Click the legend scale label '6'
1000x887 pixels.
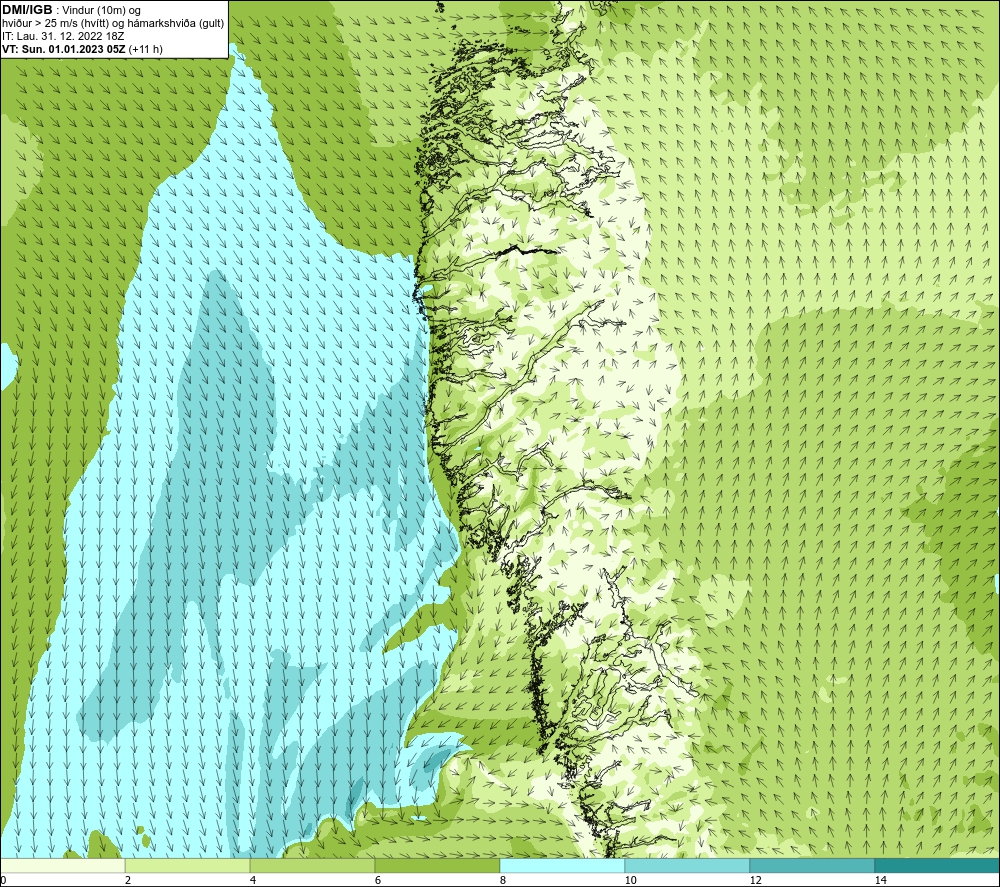coord(378,880)
